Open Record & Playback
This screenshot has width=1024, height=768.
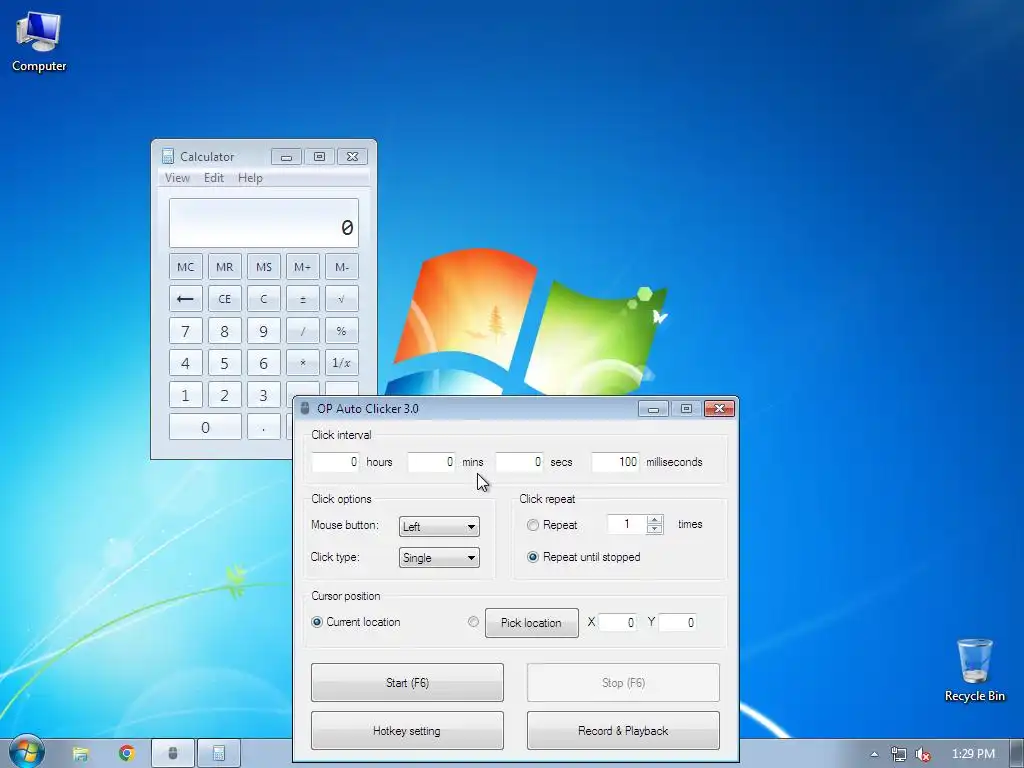pyautogui.click(x=623, y=731)
